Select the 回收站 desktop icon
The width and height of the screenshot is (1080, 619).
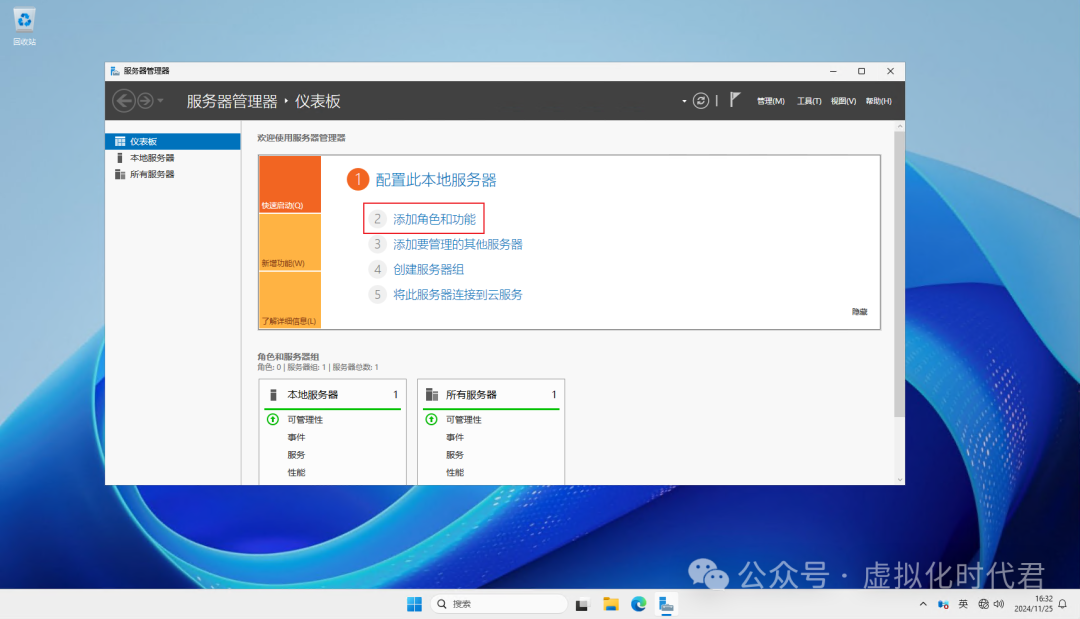click(24, 27)
